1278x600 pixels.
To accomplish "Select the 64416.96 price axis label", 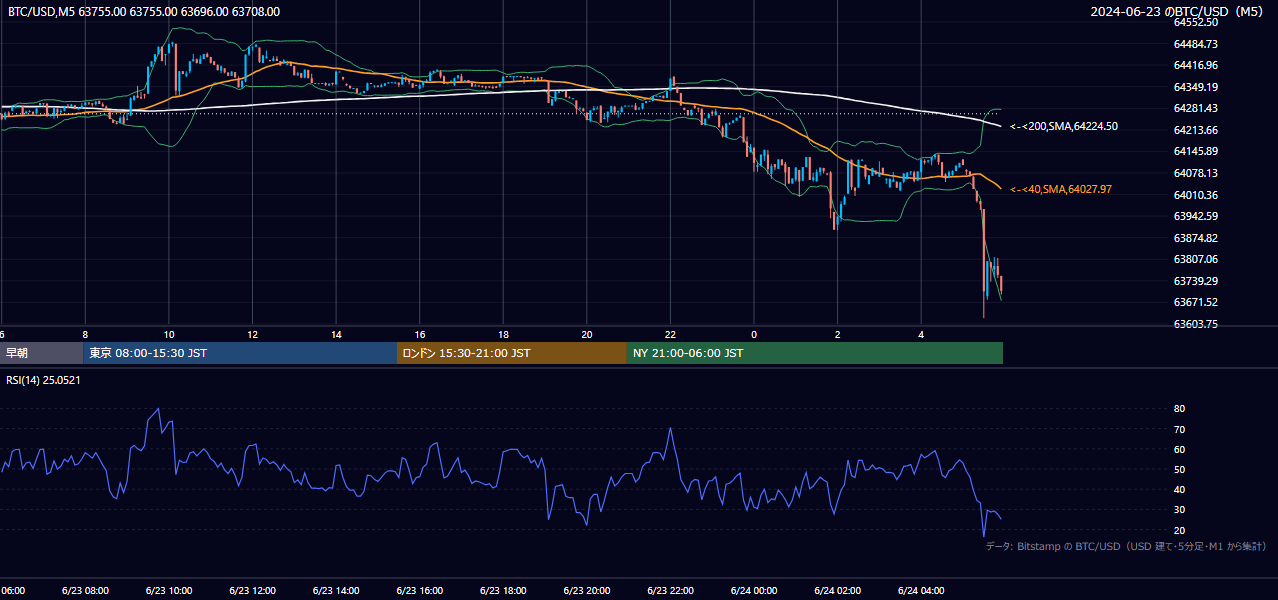I will [1195, 65].
